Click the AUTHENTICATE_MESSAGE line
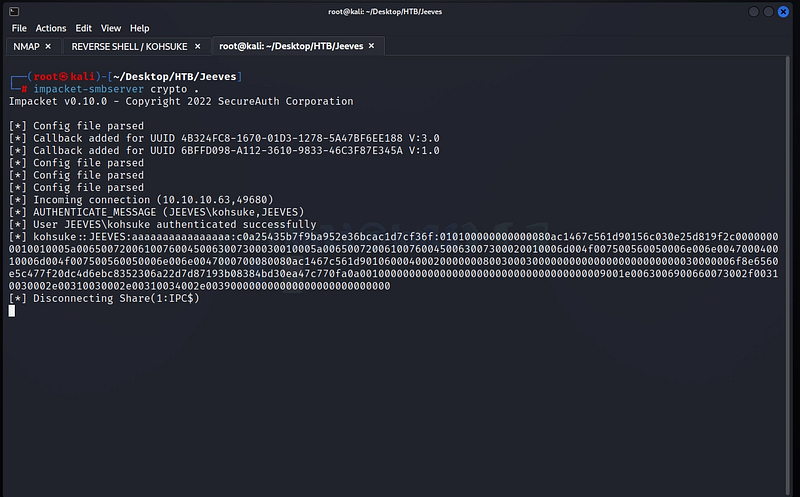The image size is (800, 497). tap(157, 212)
